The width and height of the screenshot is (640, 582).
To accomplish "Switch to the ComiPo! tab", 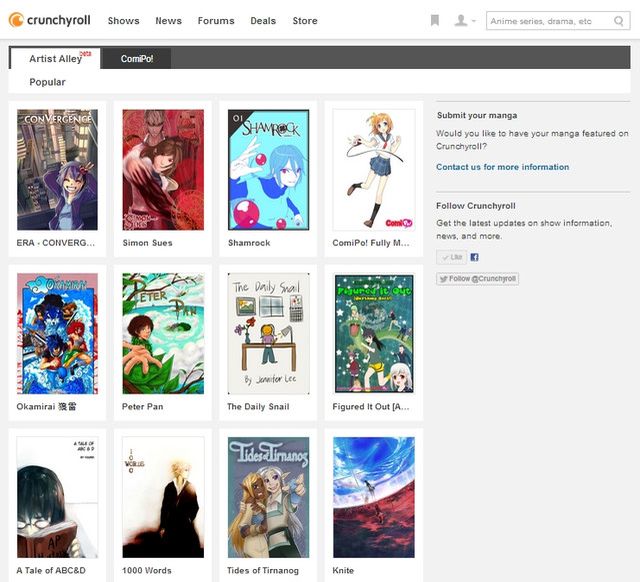I will click(x=137, y=58).
